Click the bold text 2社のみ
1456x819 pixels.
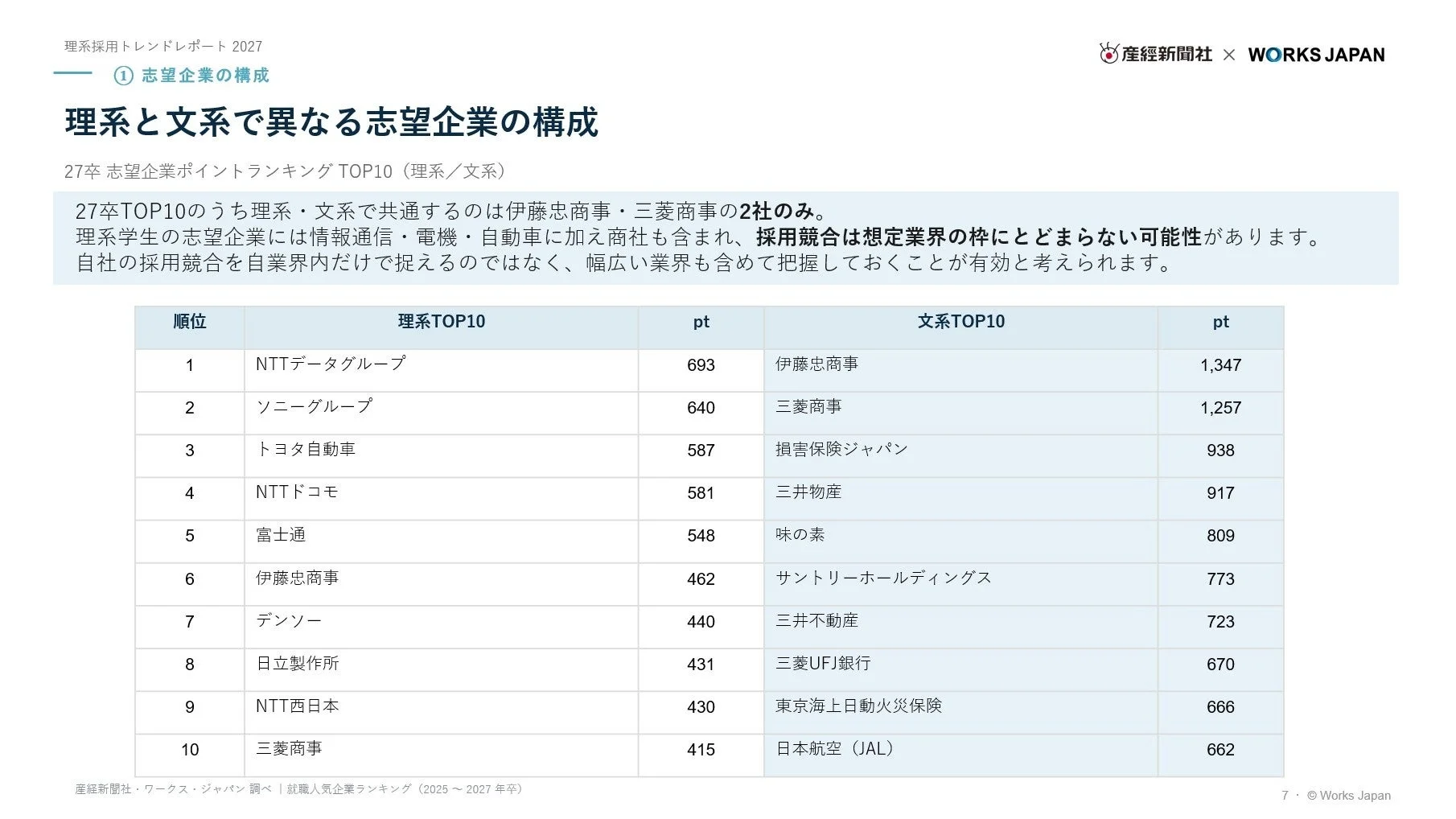tap(777, 212)
